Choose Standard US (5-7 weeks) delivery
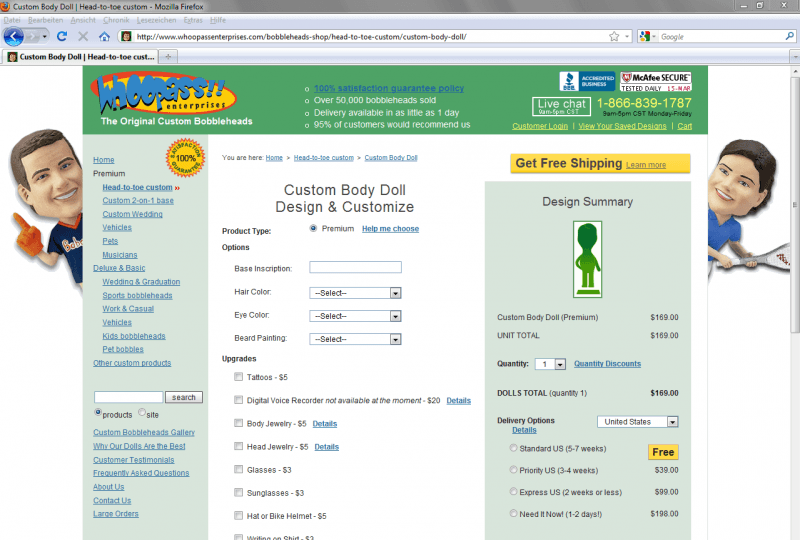Viewport: 800px width, 540px height. (513, 448)
